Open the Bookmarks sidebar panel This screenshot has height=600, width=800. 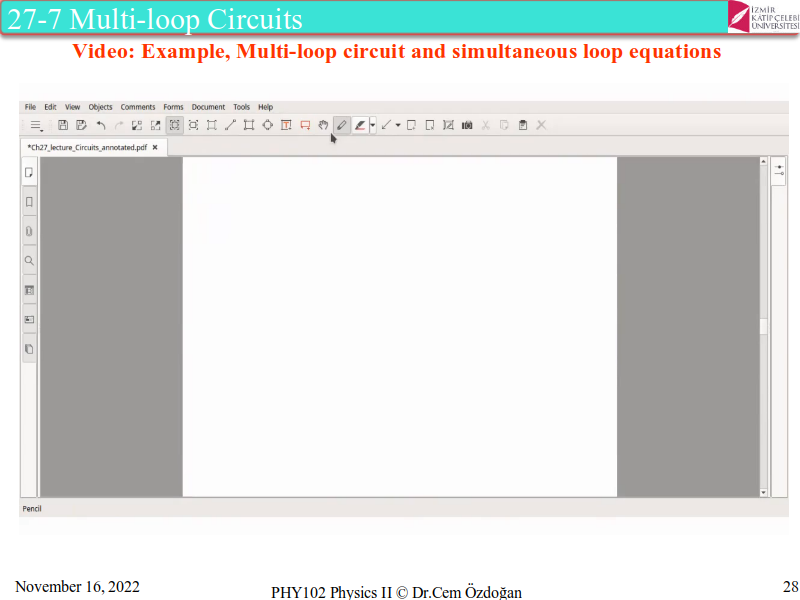pyautogui.click(x=29, y=202)
